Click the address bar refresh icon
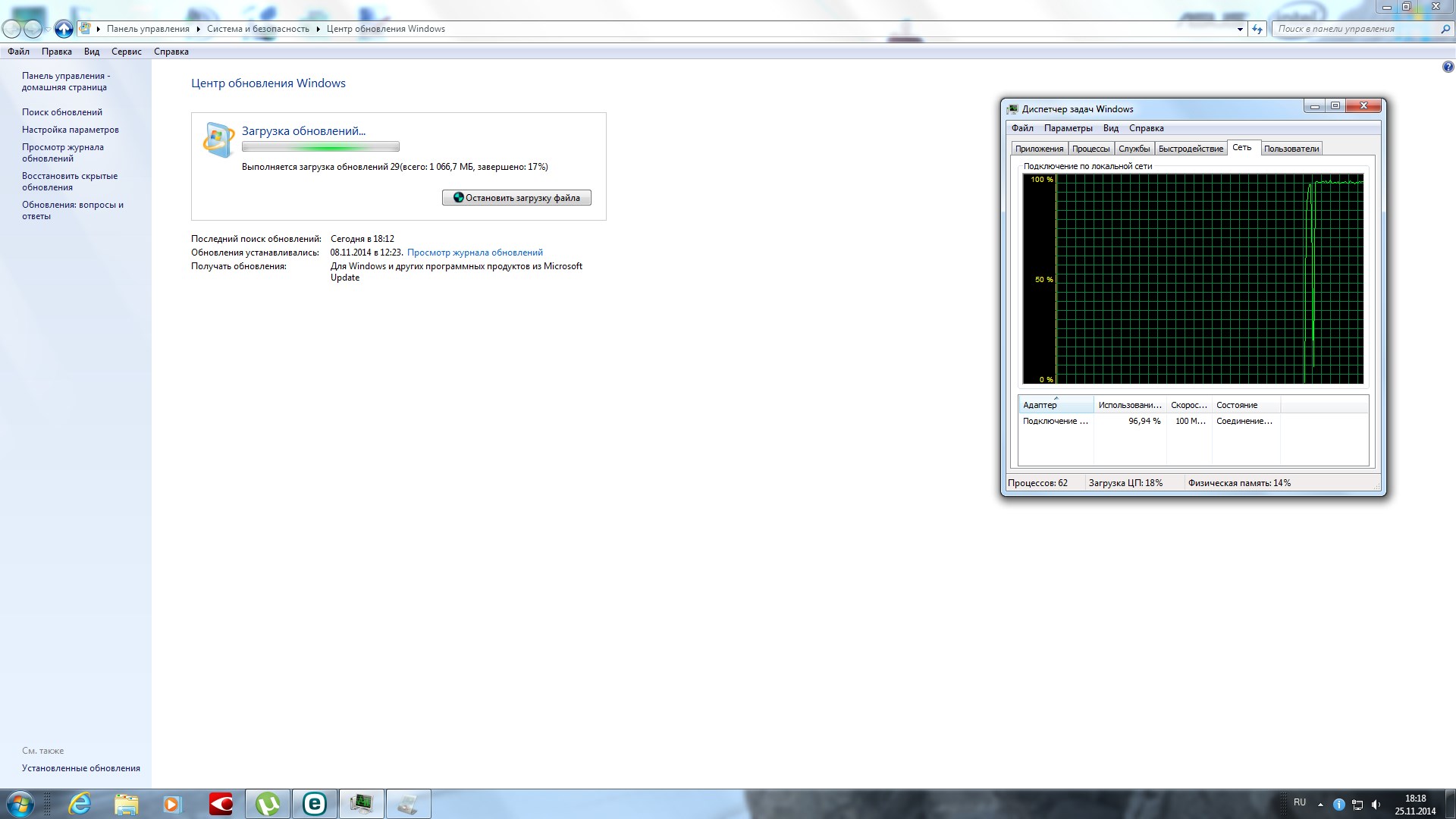 (1257, 29)
